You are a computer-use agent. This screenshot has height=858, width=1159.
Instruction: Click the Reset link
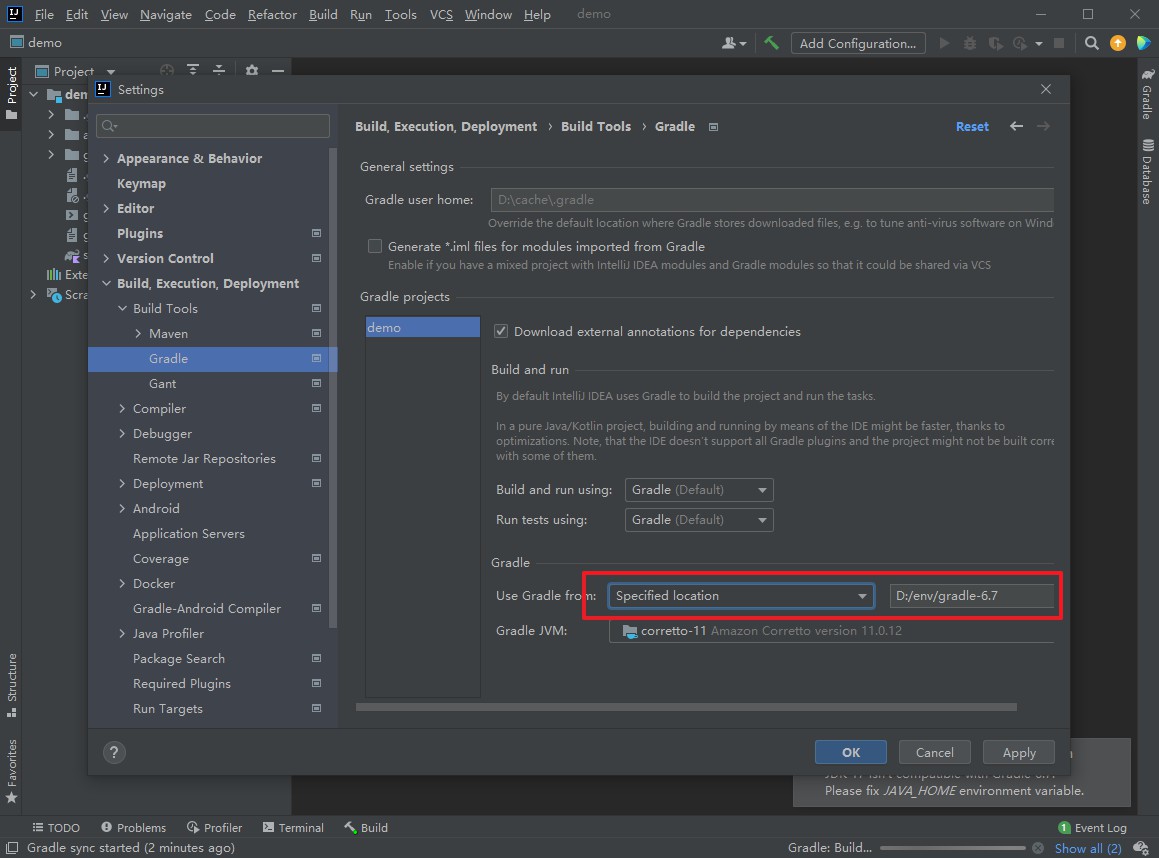[x=972, y=126]
